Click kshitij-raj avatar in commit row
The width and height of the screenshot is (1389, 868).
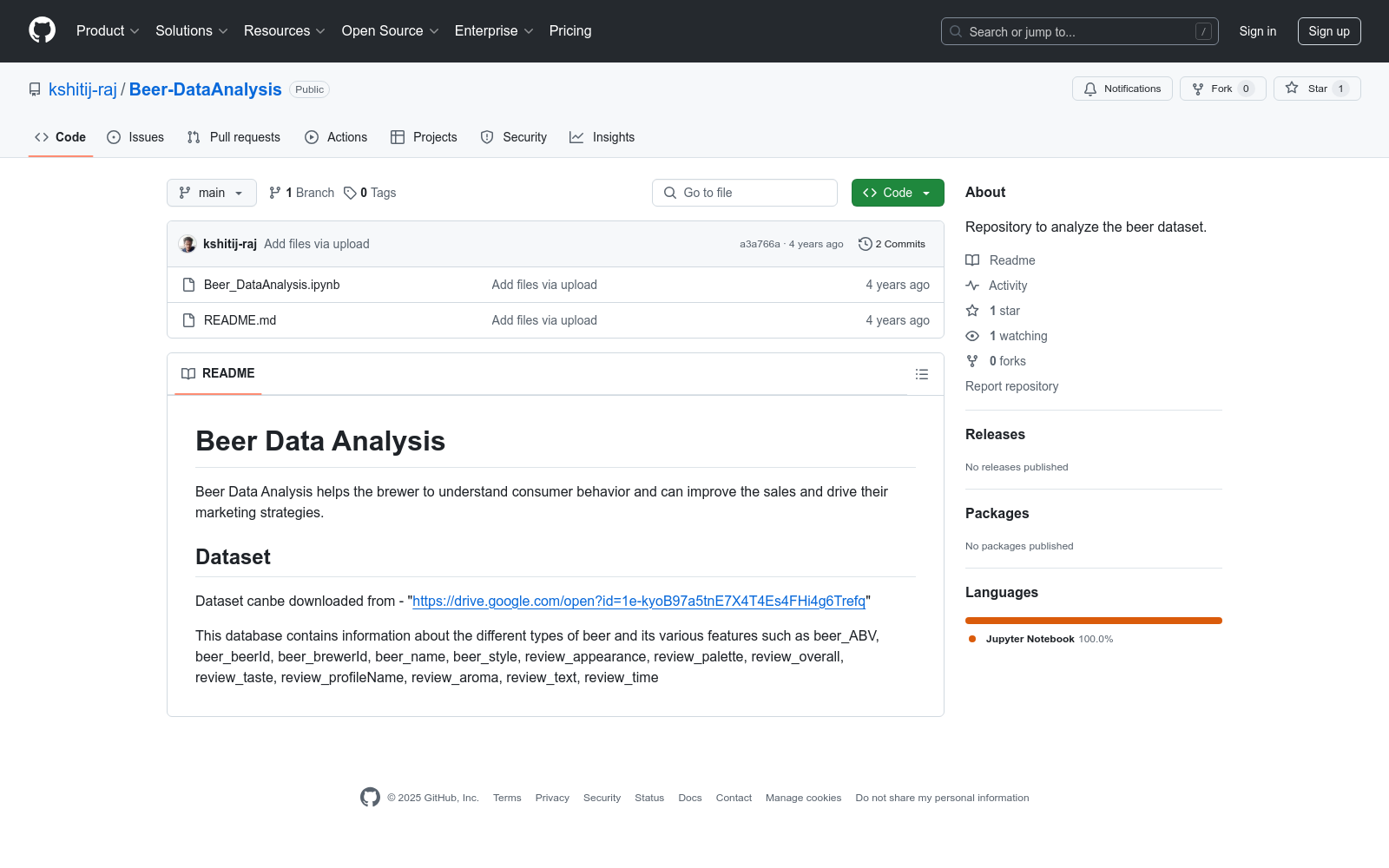[x=188, y=244]
